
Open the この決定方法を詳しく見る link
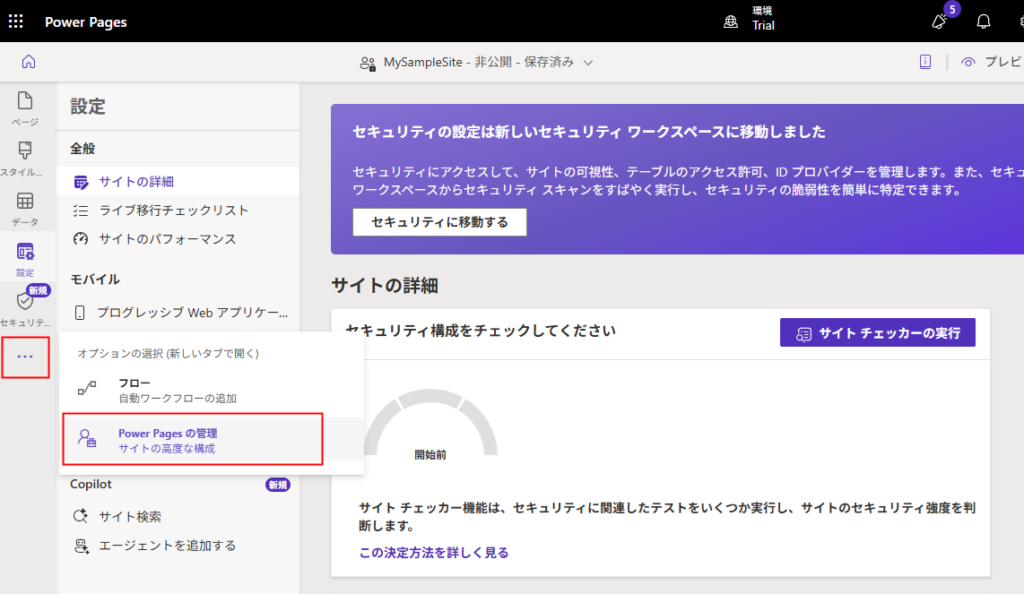click(x=434, y=552)
